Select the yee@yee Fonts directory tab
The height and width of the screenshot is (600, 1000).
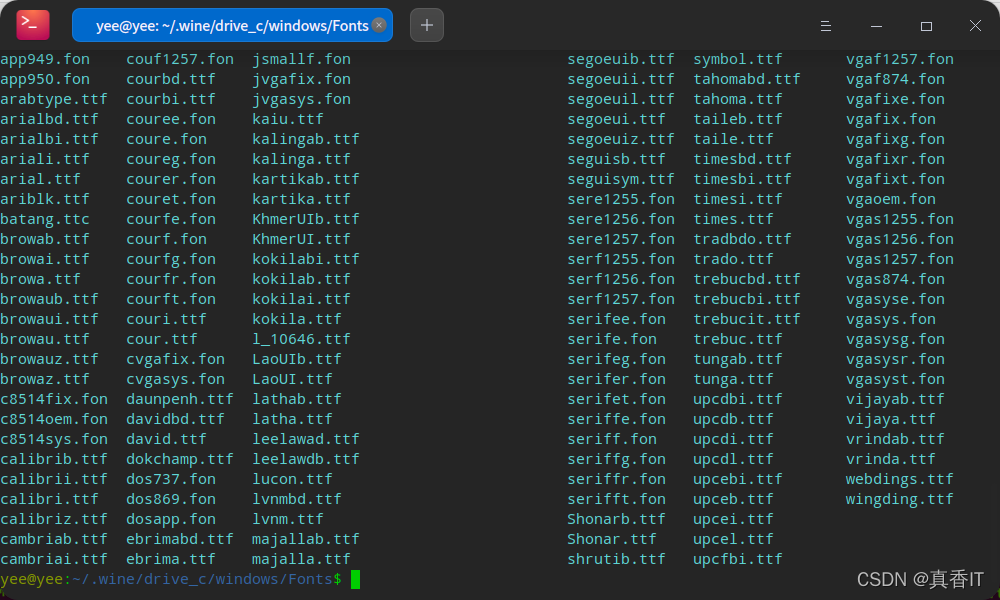point(232,26)
